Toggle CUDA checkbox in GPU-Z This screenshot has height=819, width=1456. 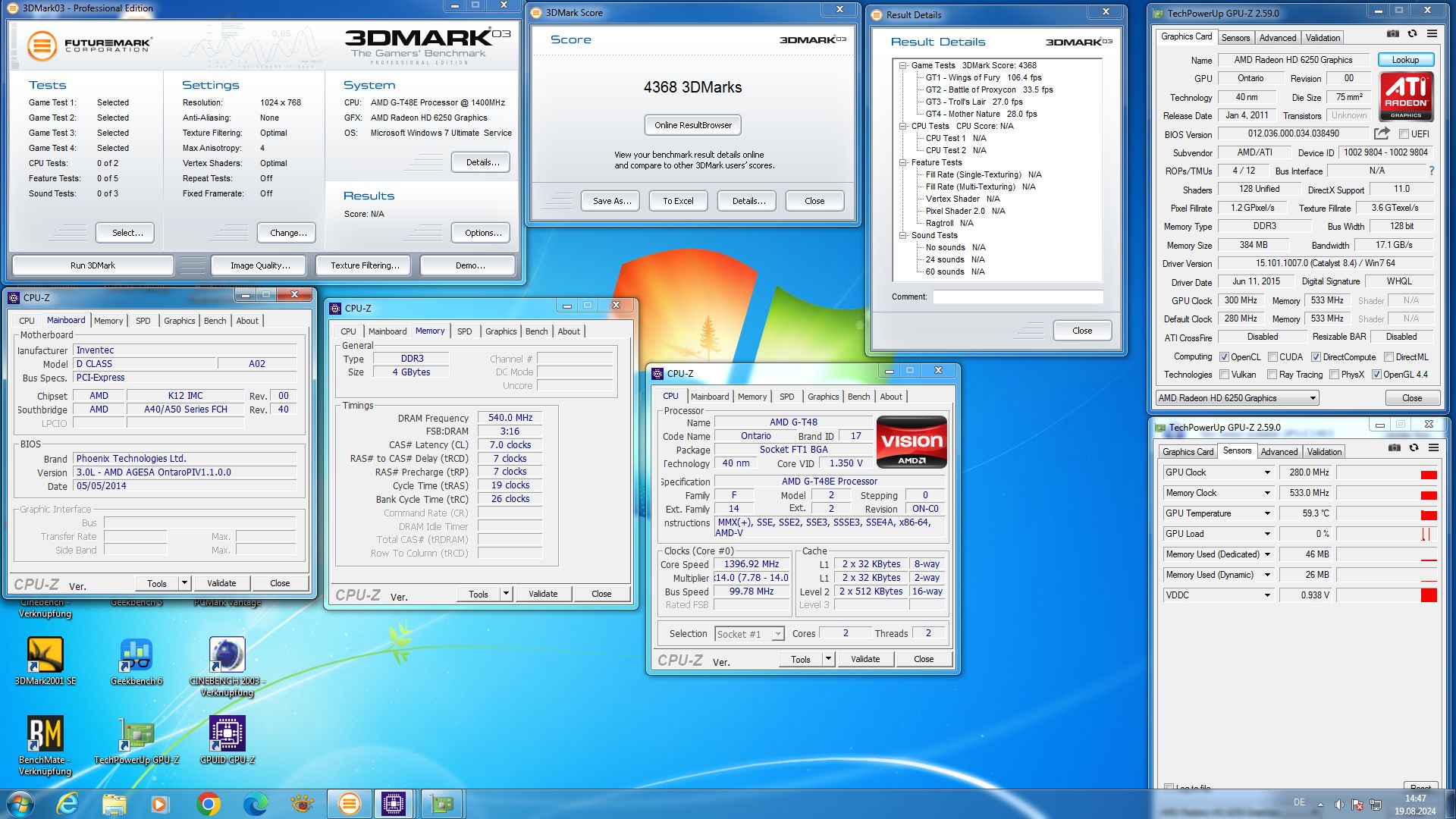point(1272,357)
